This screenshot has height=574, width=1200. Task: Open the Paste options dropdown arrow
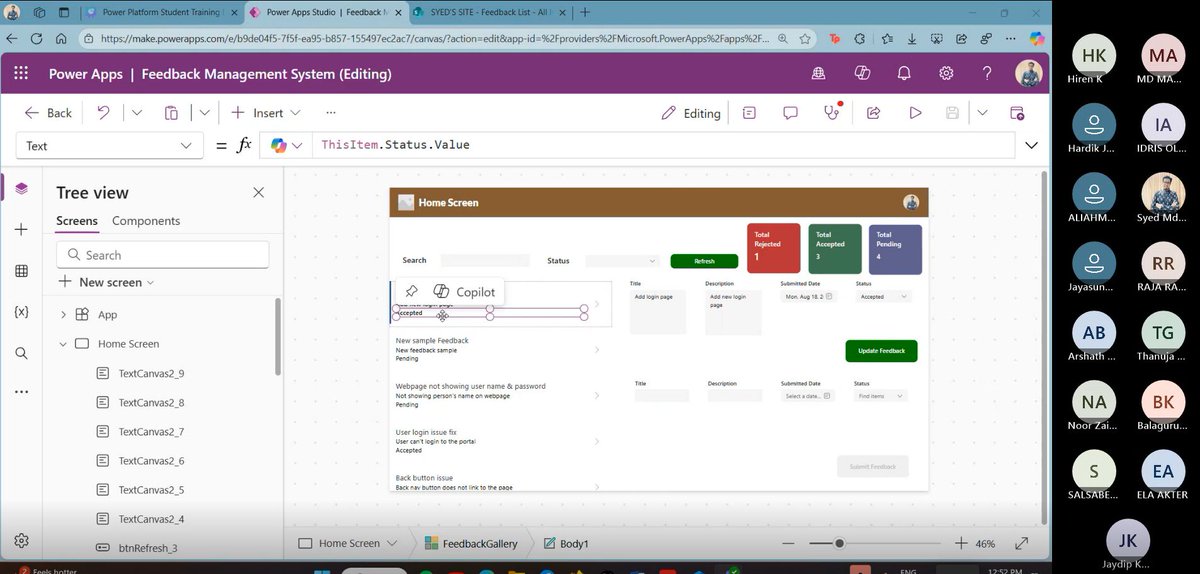[204, 113]
